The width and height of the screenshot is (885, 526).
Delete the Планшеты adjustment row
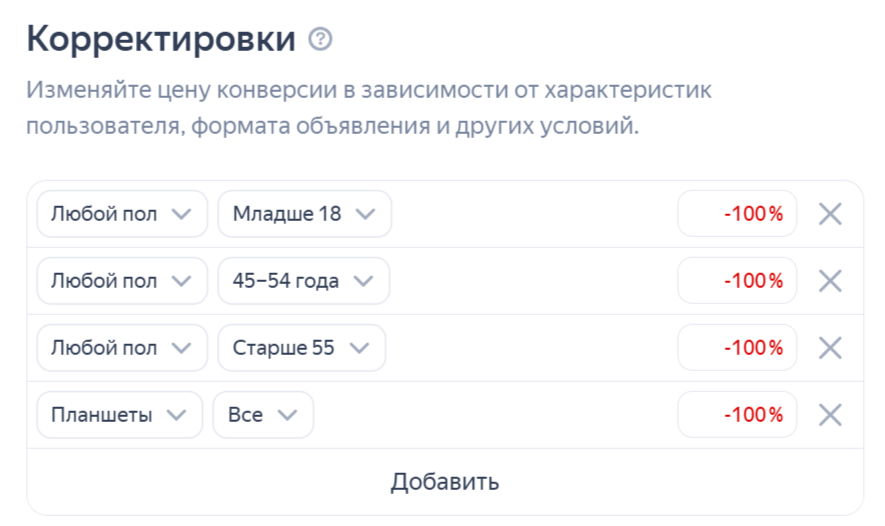point(830,415)
